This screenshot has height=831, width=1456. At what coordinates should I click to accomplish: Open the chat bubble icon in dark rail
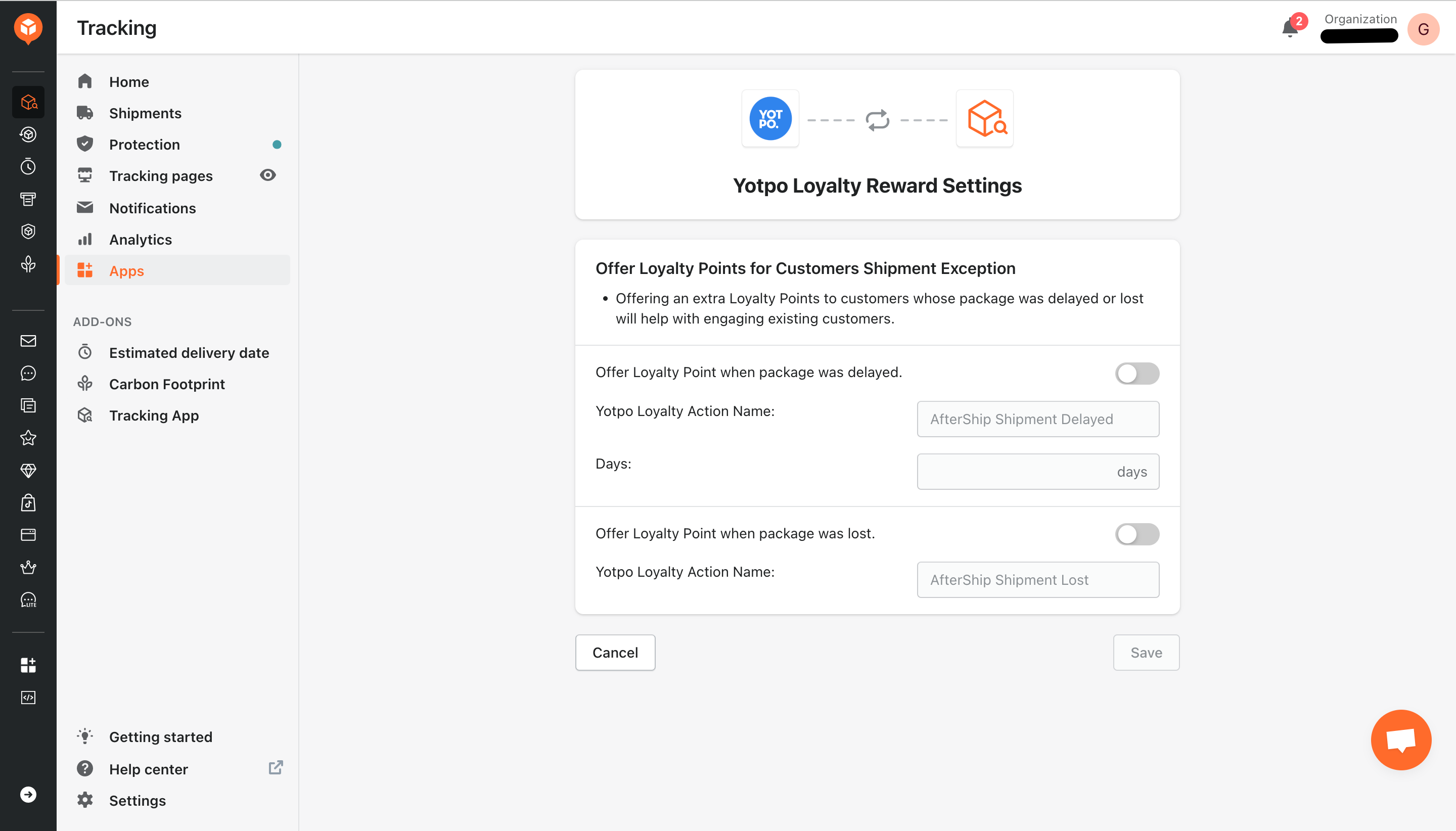[28, 373]
